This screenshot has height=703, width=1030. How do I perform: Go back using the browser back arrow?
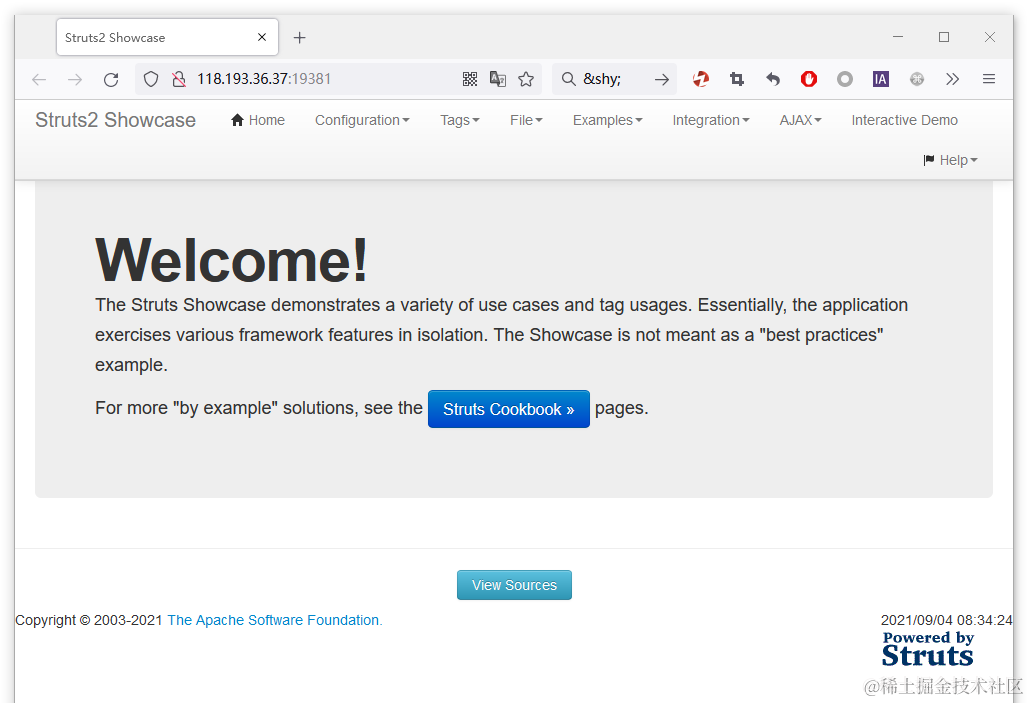39,79
